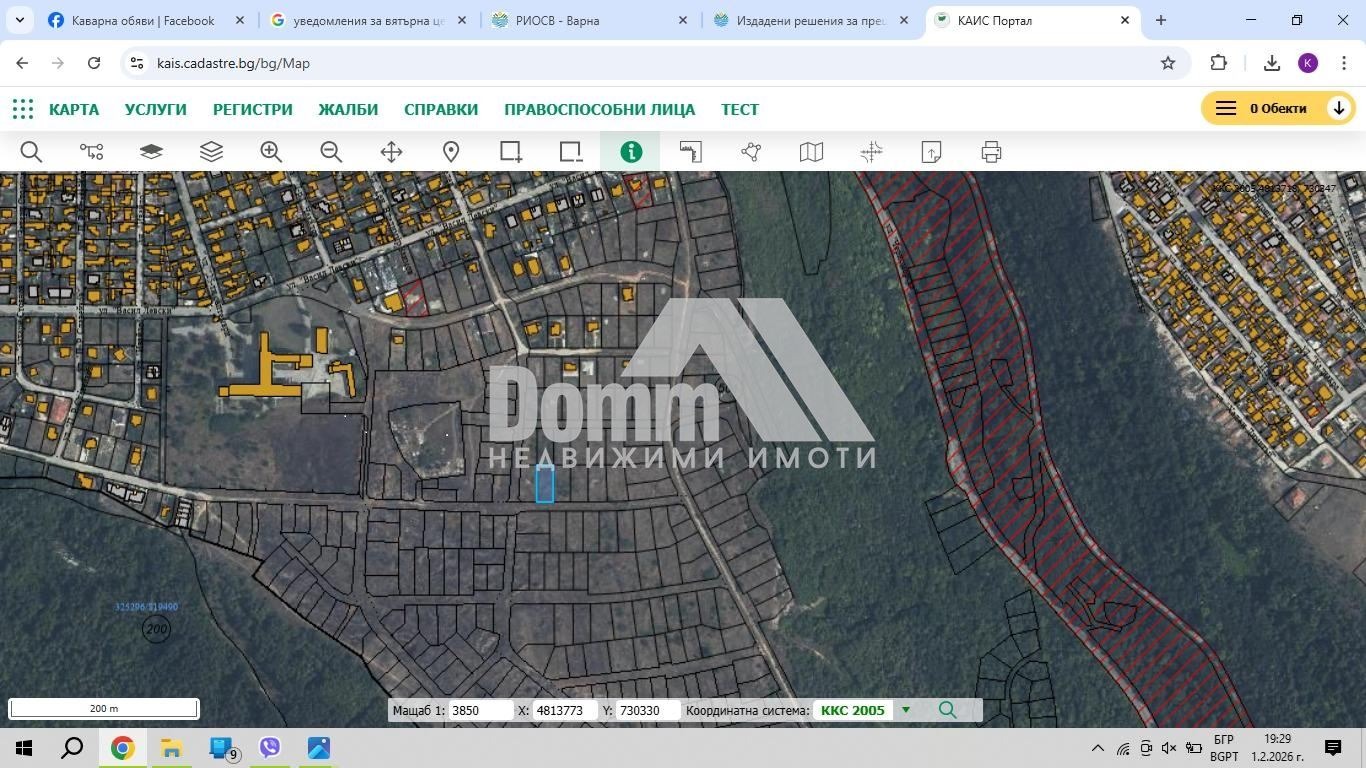The image size is (1366, 768).
Task: Select the location pin tool
Action: (451, 151)
